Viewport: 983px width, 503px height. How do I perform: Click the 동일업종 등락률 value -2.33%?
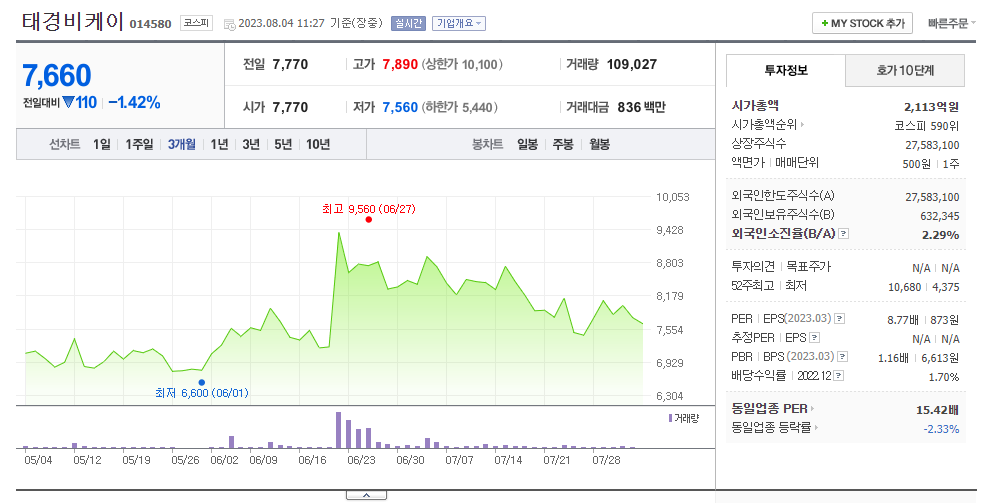(941, 429)
